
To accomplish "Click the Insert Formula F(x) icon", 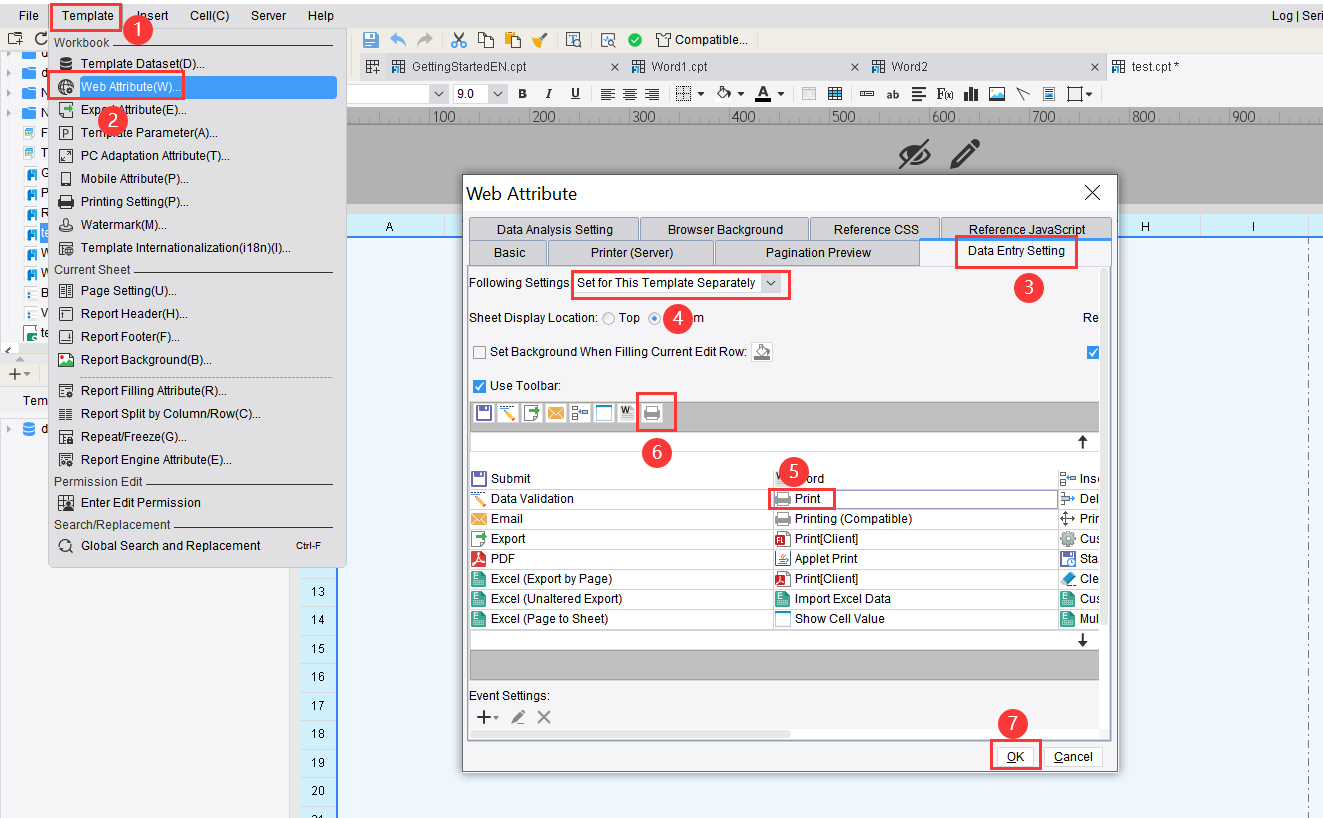I will [x=945, y=93].
